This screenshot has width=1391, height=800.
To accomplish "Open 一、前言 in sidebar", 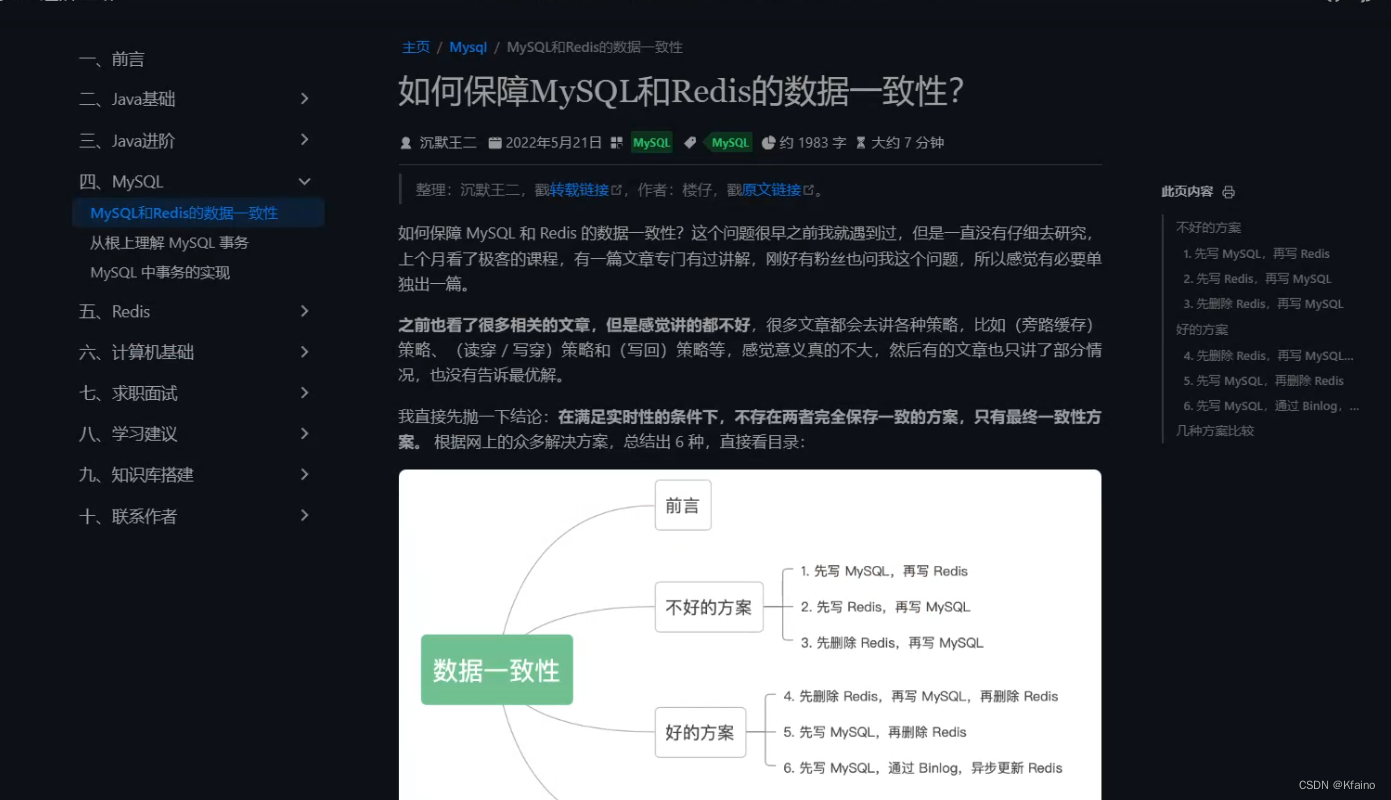I will [112, 59].
